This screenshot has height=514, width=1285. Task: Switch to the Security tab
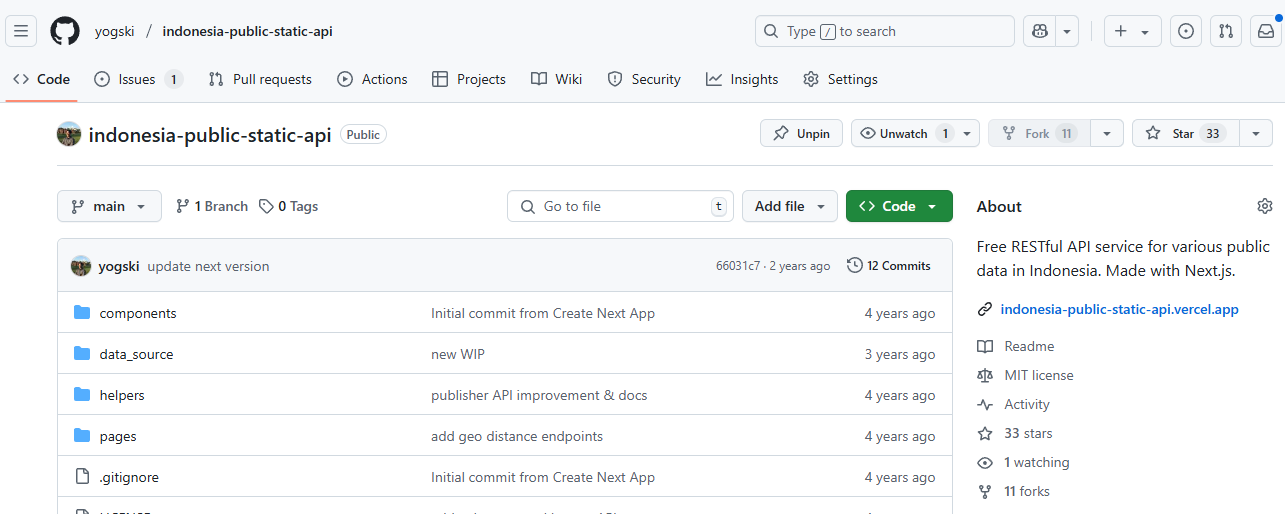644,79
